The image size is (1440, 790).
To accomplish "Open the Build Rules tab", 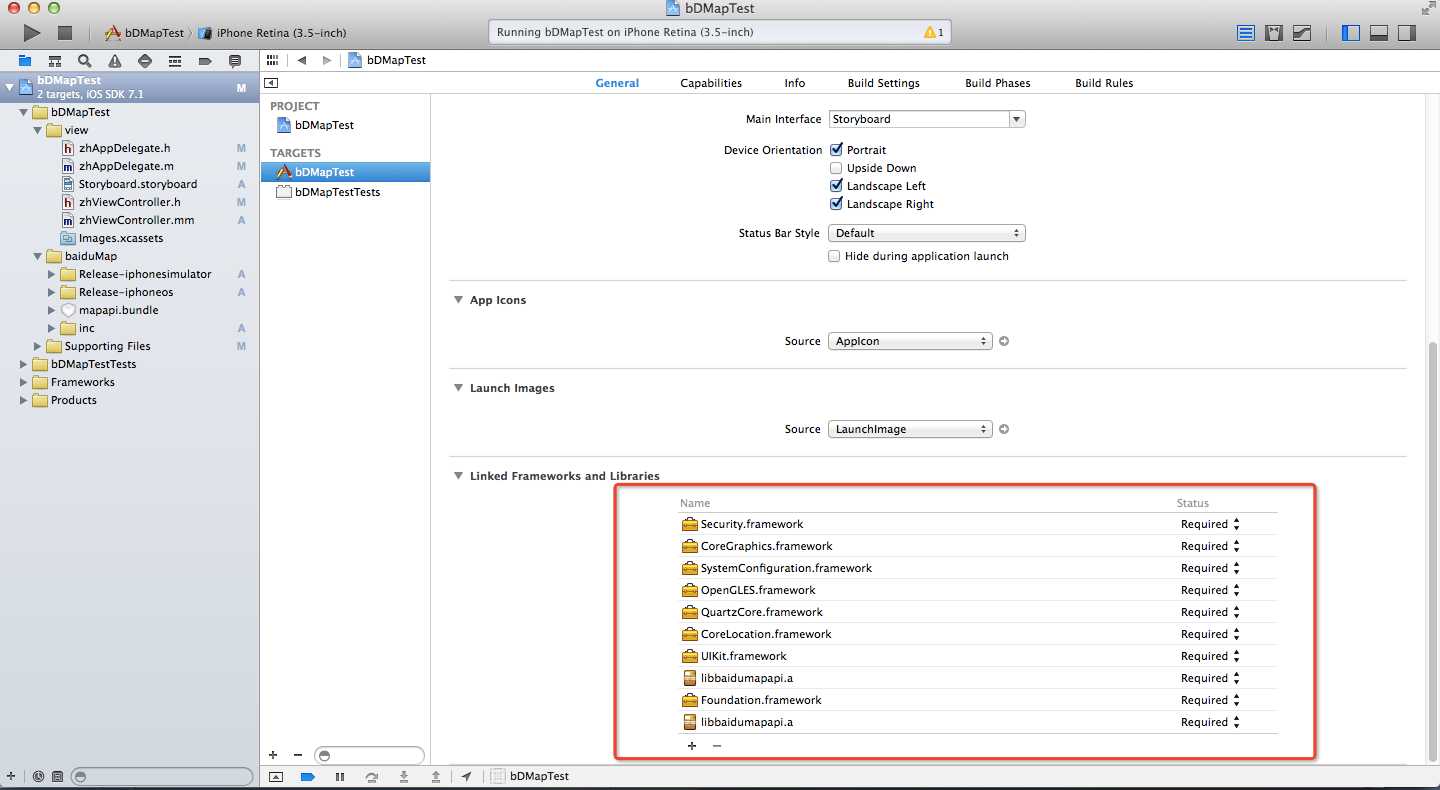I will [1104, 83].
